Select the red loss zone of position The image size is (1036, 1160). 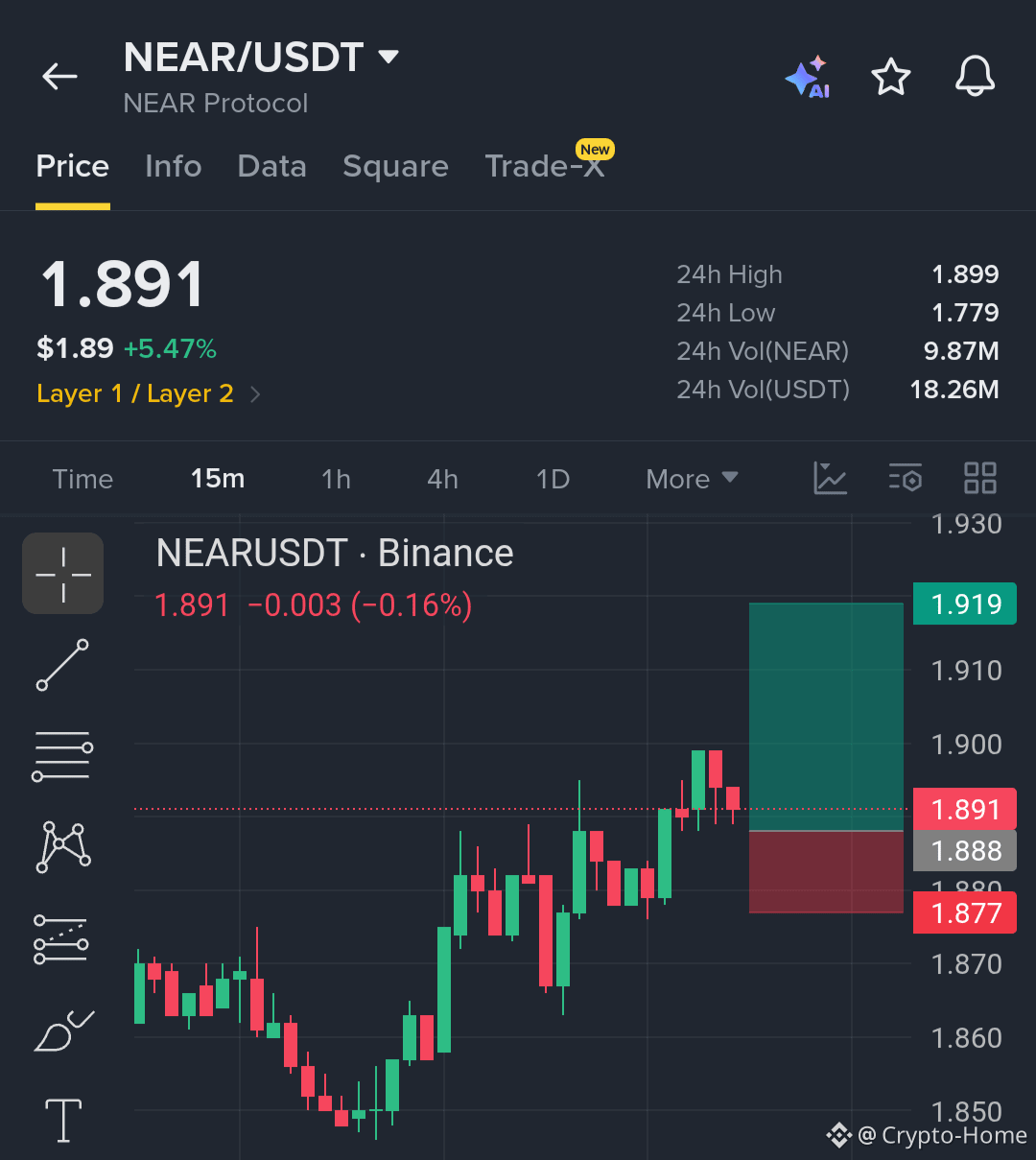(826, 871)
